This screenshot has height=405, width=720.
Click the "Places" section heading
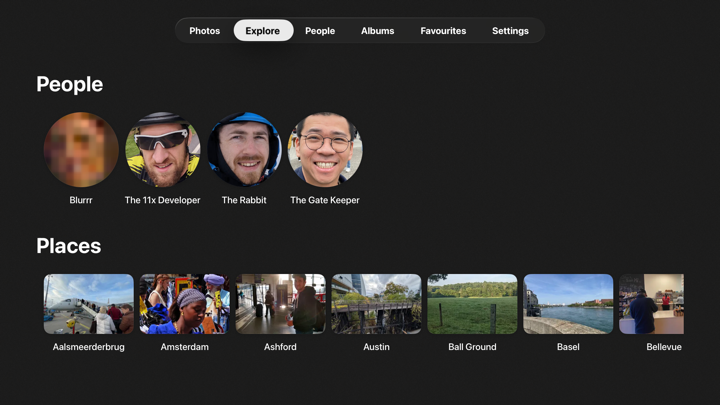point(69,246)
